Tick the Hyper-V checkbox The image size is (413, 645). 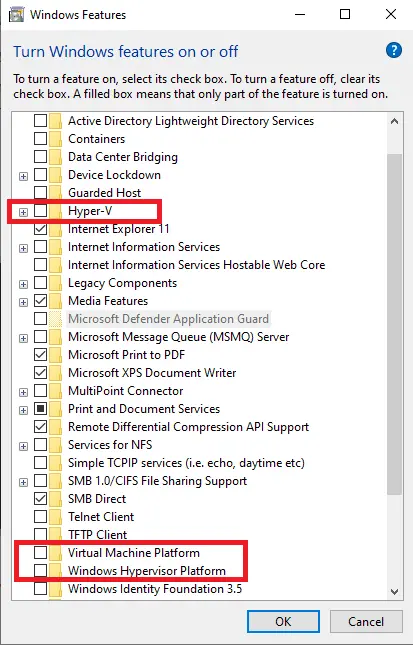pyautogui.click(x=40, y=211)
